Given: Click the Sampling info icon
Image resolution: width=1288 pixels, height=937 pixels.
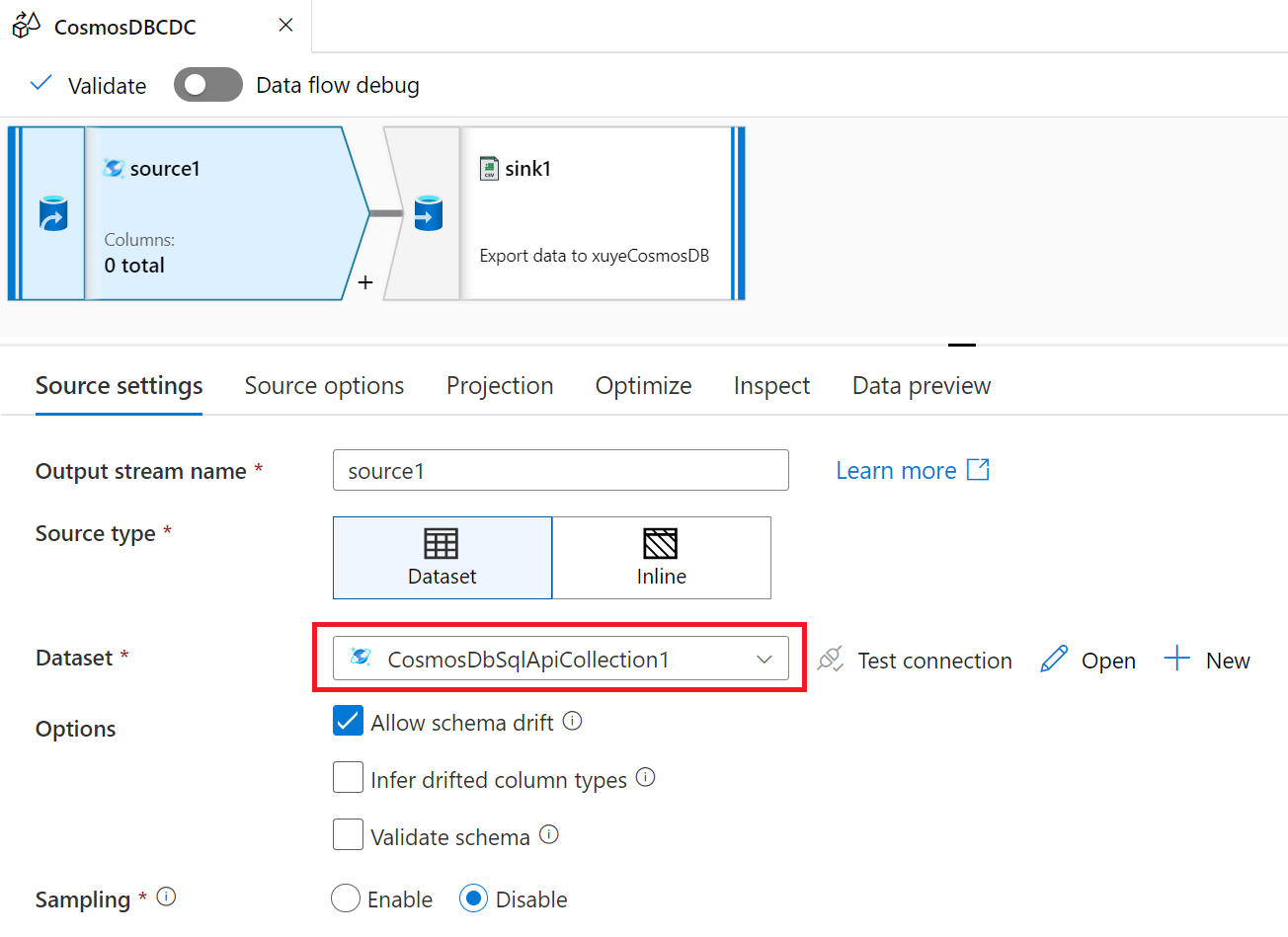Looking at the screenshot, I should (x=166, y=897).
